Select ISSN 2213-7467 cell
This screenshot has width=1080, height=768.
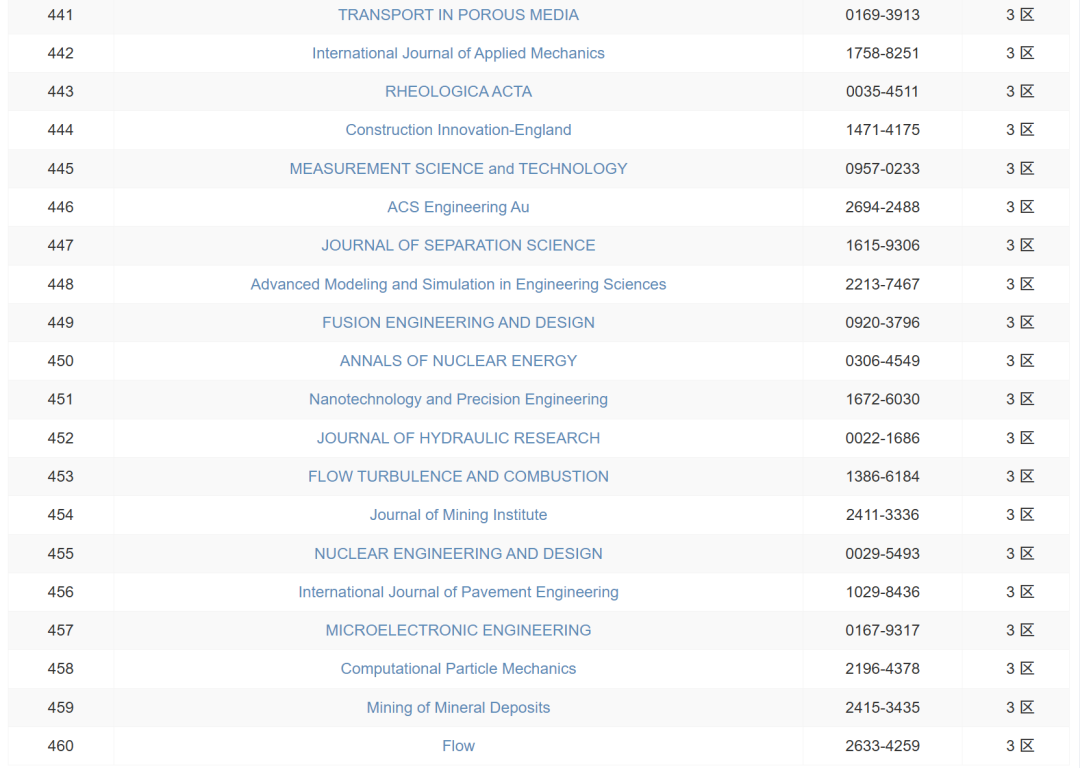coord(882,284)
